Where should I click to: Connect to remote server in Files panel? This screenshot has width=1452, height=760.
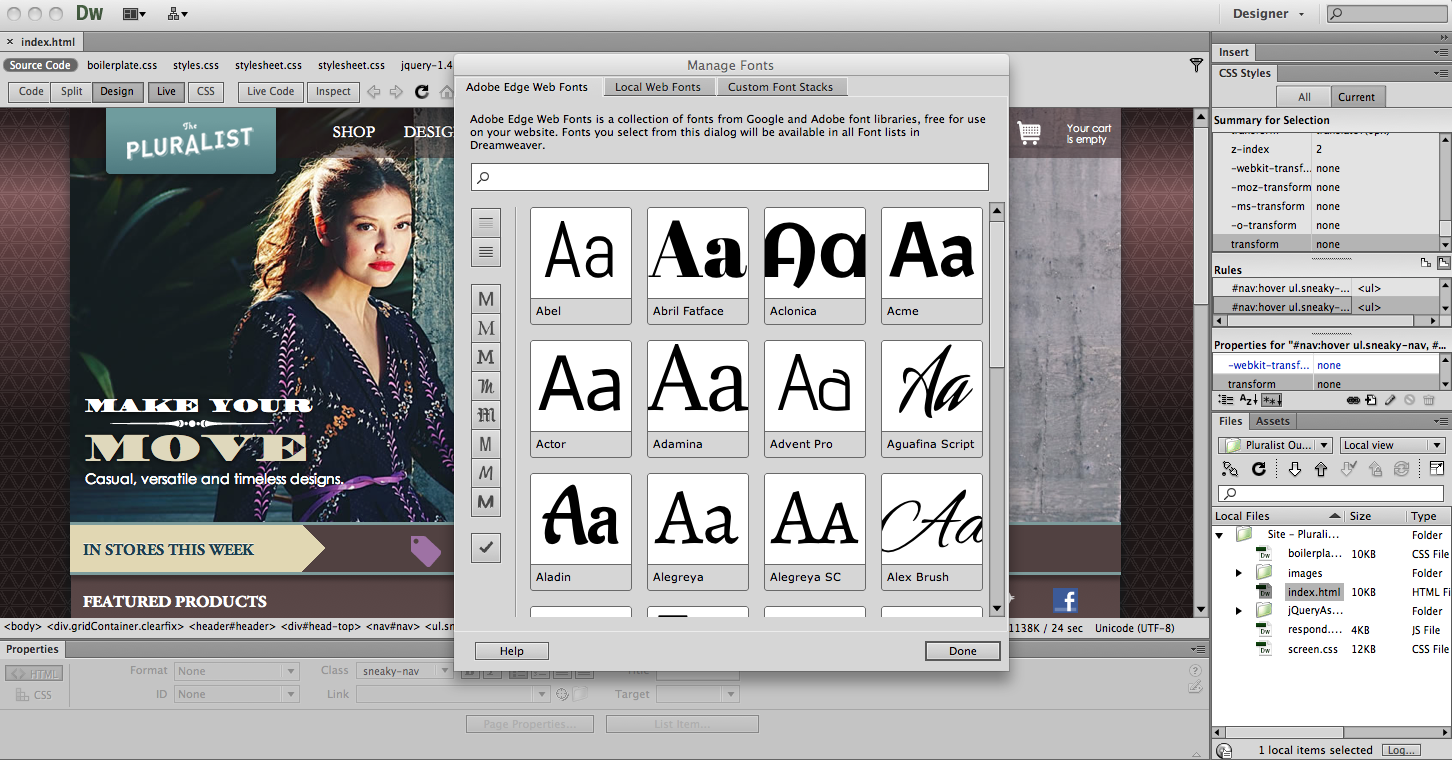(1229, 468)
